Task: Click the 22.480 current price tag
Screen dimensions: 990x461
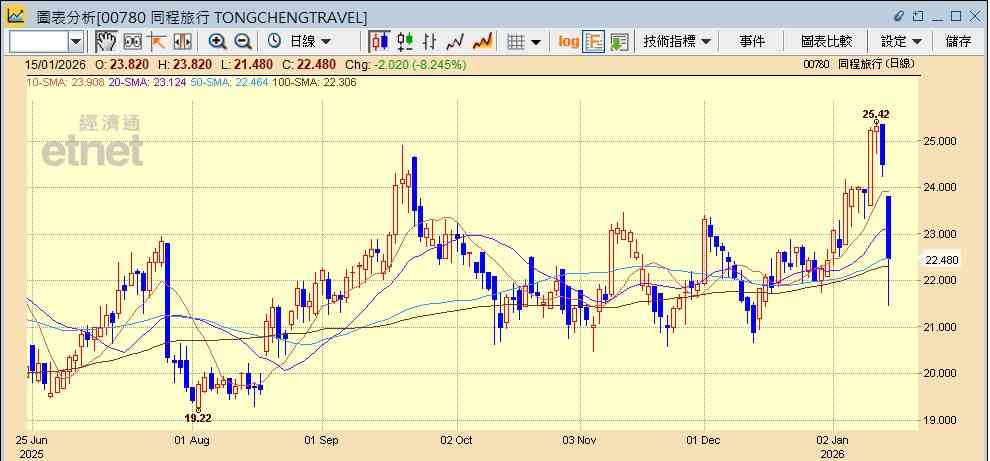Action: point(942,260)
